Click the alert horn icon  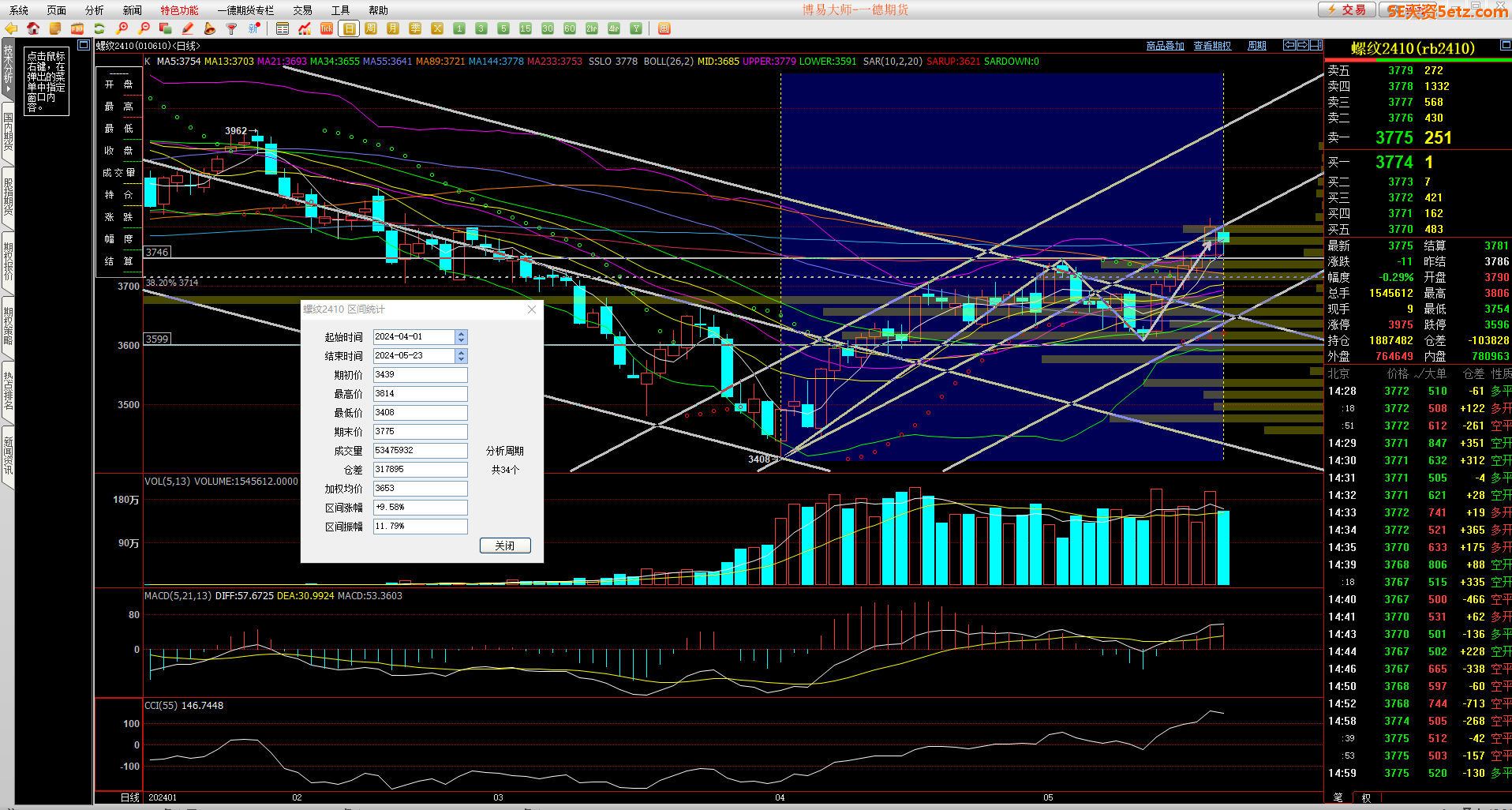210,28
